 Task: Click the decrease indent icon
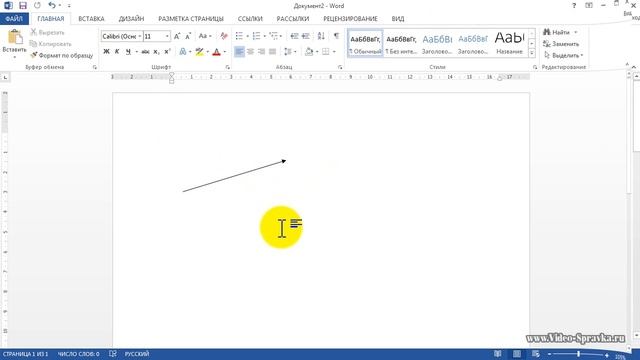pos(294,36)
